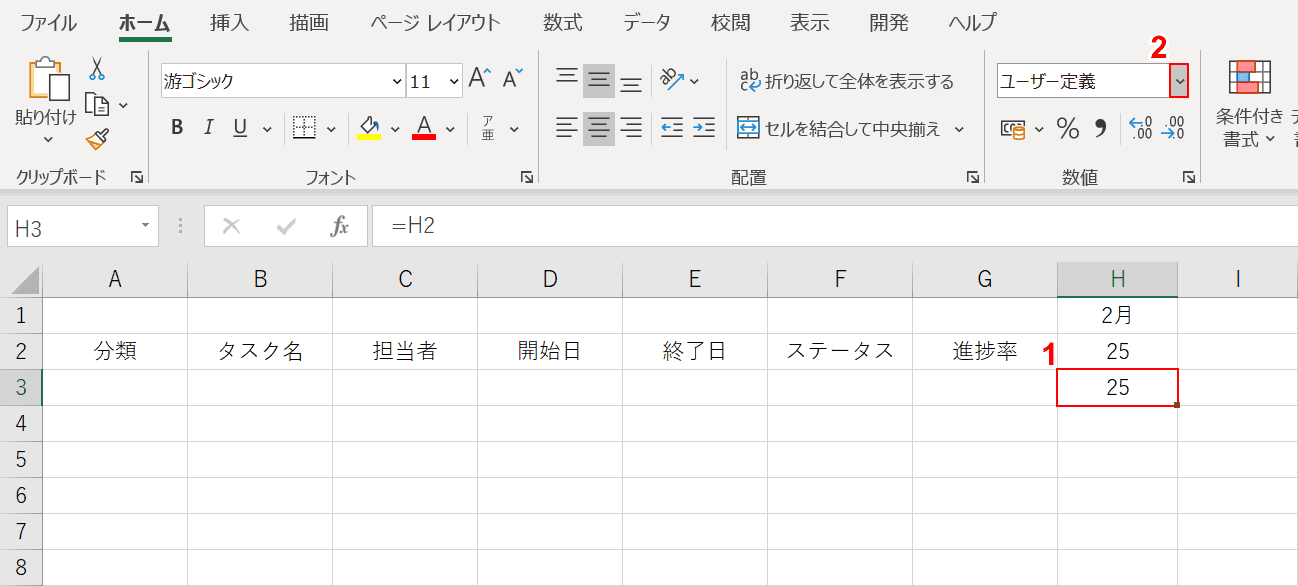Align text left
The height and width of the screenshot is (586, 1298).
click(567, 127)
